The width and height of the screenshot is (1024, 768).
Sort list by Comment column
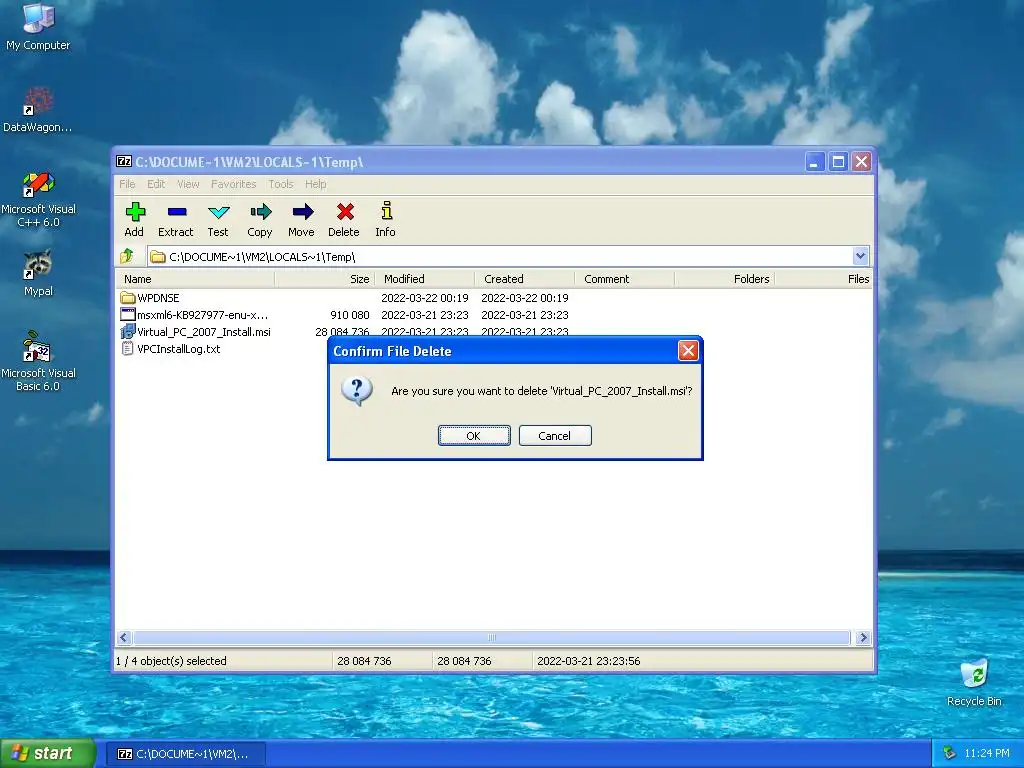625,279
